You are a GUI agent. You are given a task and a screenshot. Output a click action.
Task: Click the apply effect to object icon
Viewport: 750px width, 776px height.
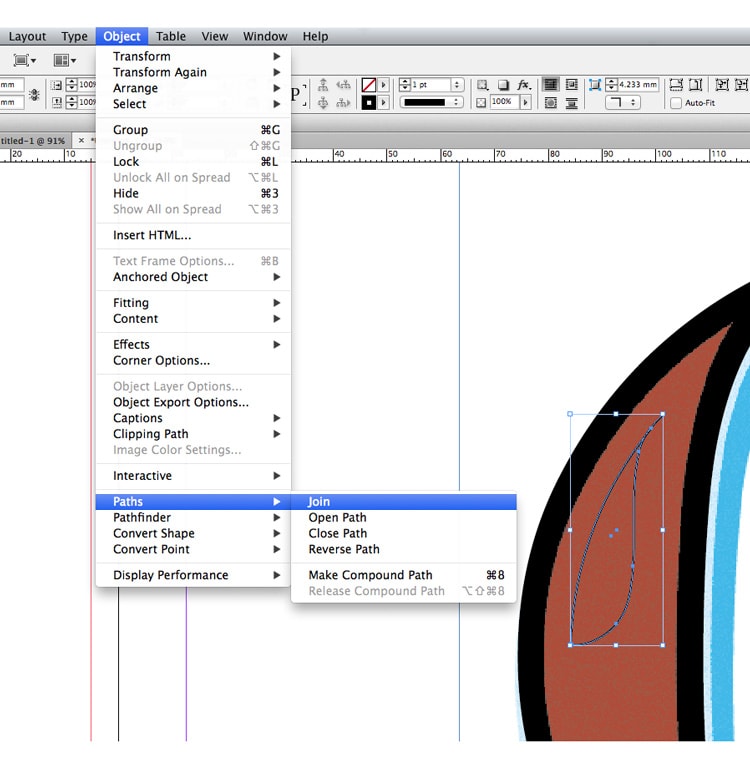click(x=483, y=85)
